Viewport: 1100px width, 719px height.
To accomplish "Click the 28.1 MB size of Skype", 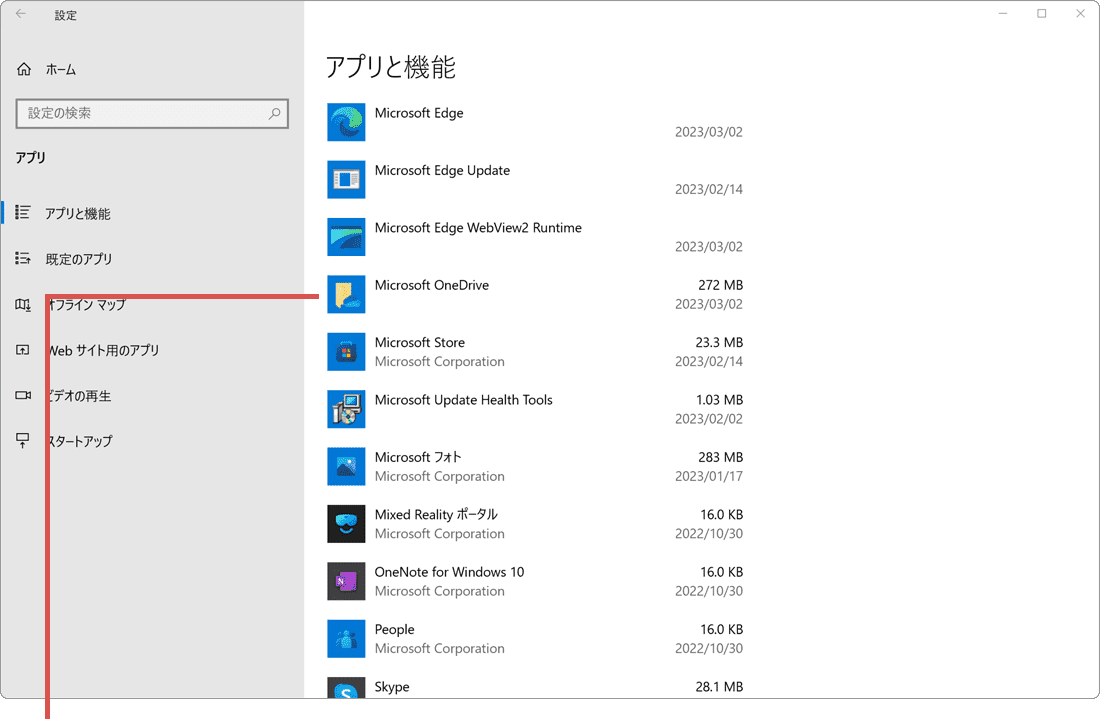I will coord(719,687).
